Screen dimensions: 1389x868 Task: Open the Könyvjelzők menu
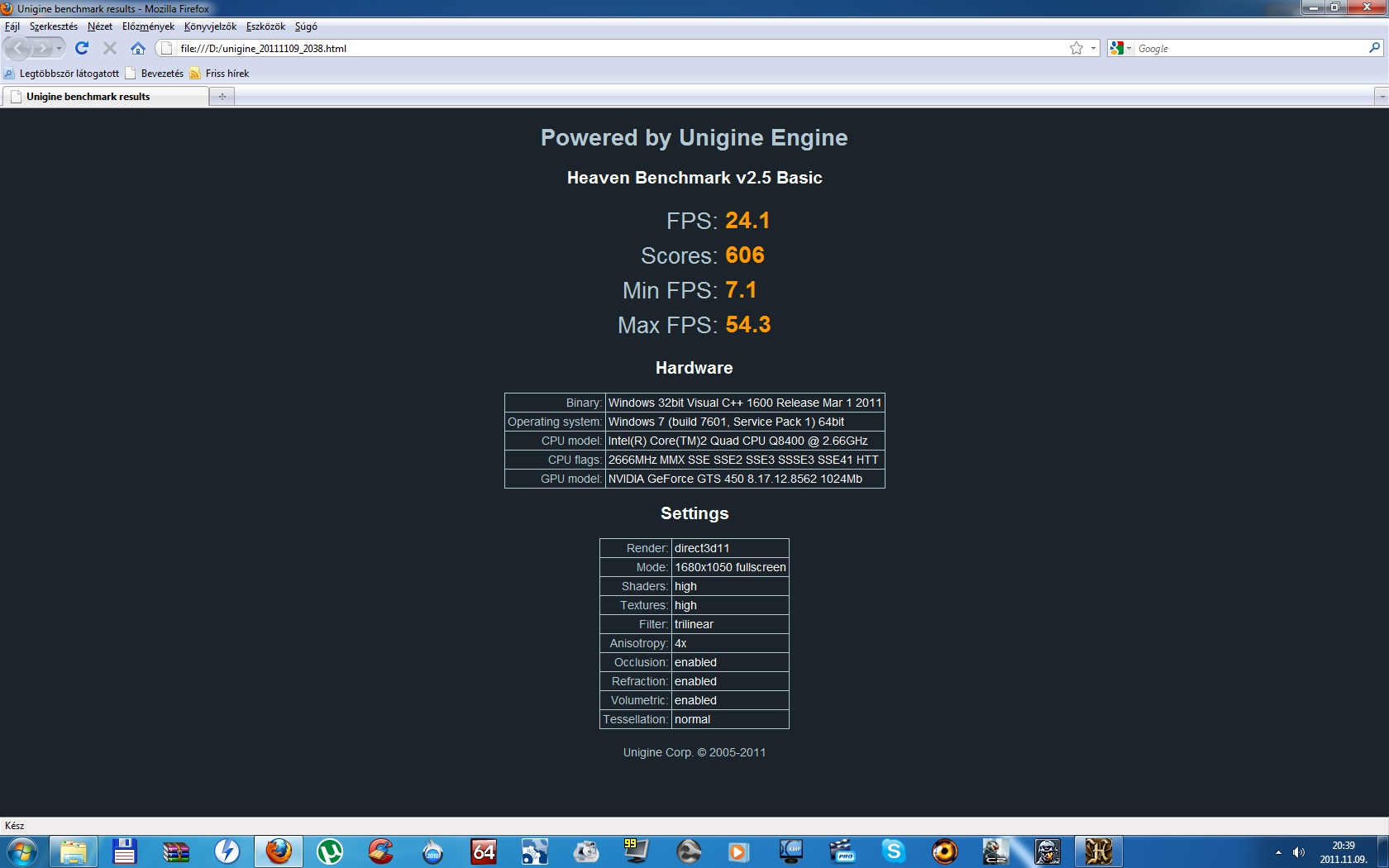point(210,26)
